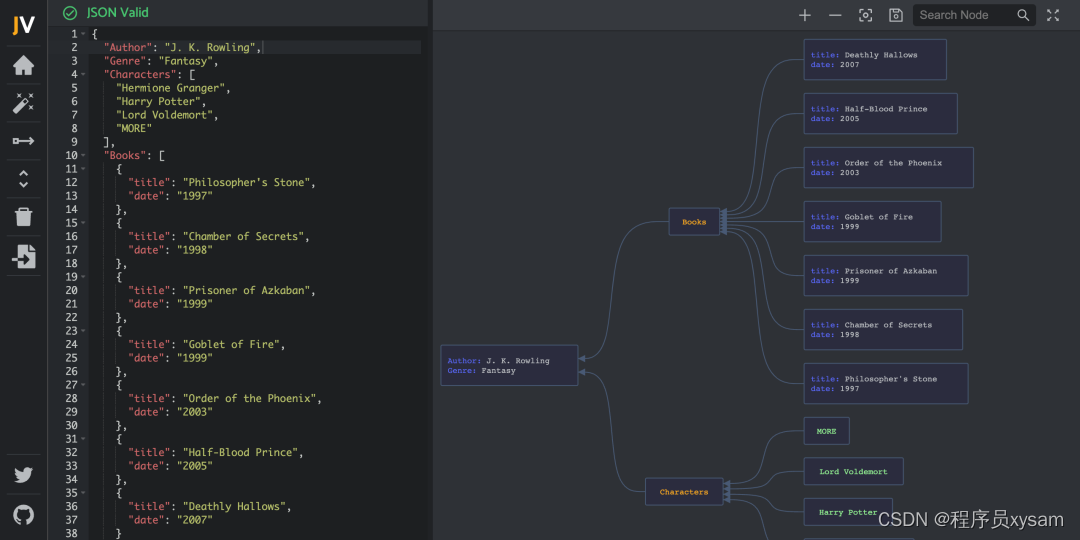Click the zoom out minus icon
Screen dimensions: 1080x540
click(x=835, y=15)
